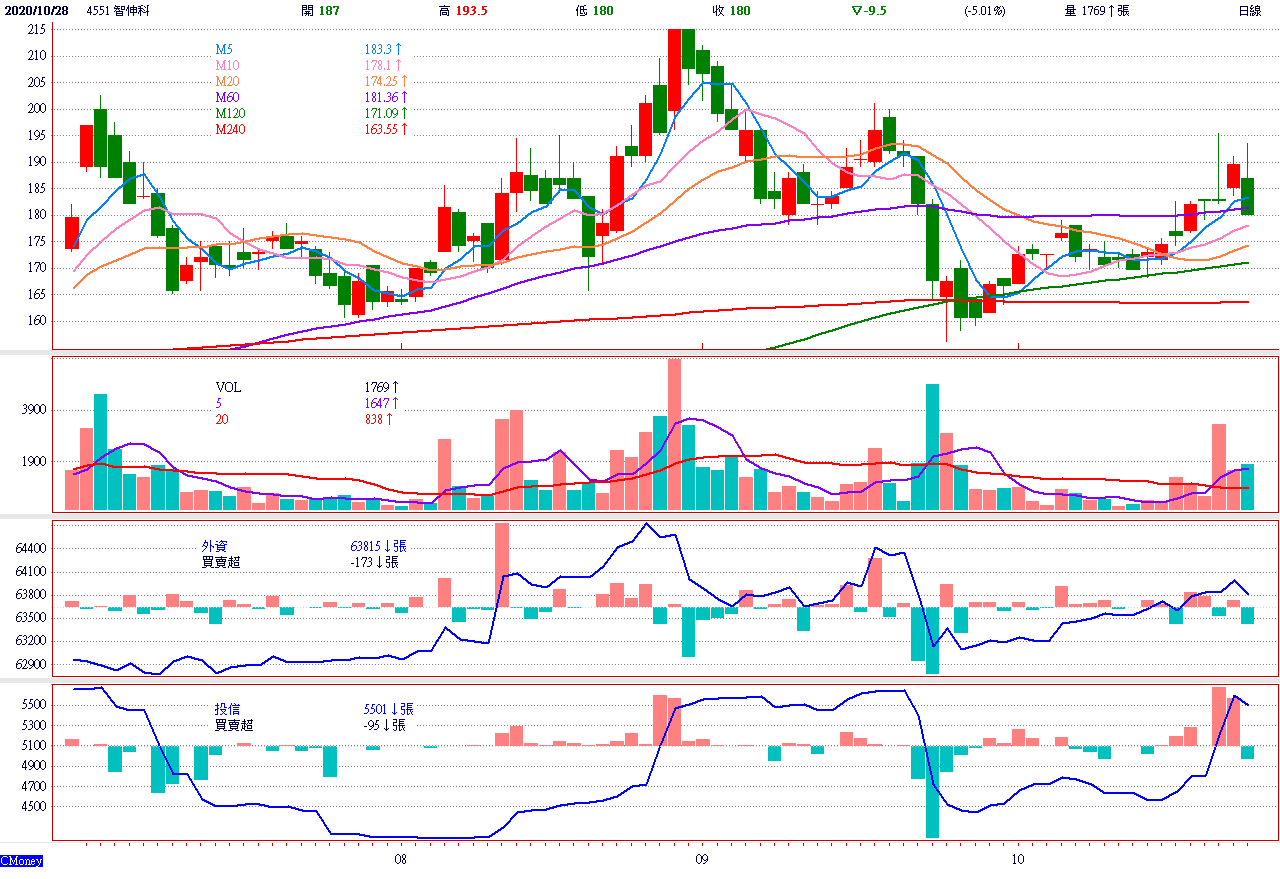This screenshot has width=1280, height=879.
Task: Click the 10 month marker on timeline
Action: [1018, 860]
